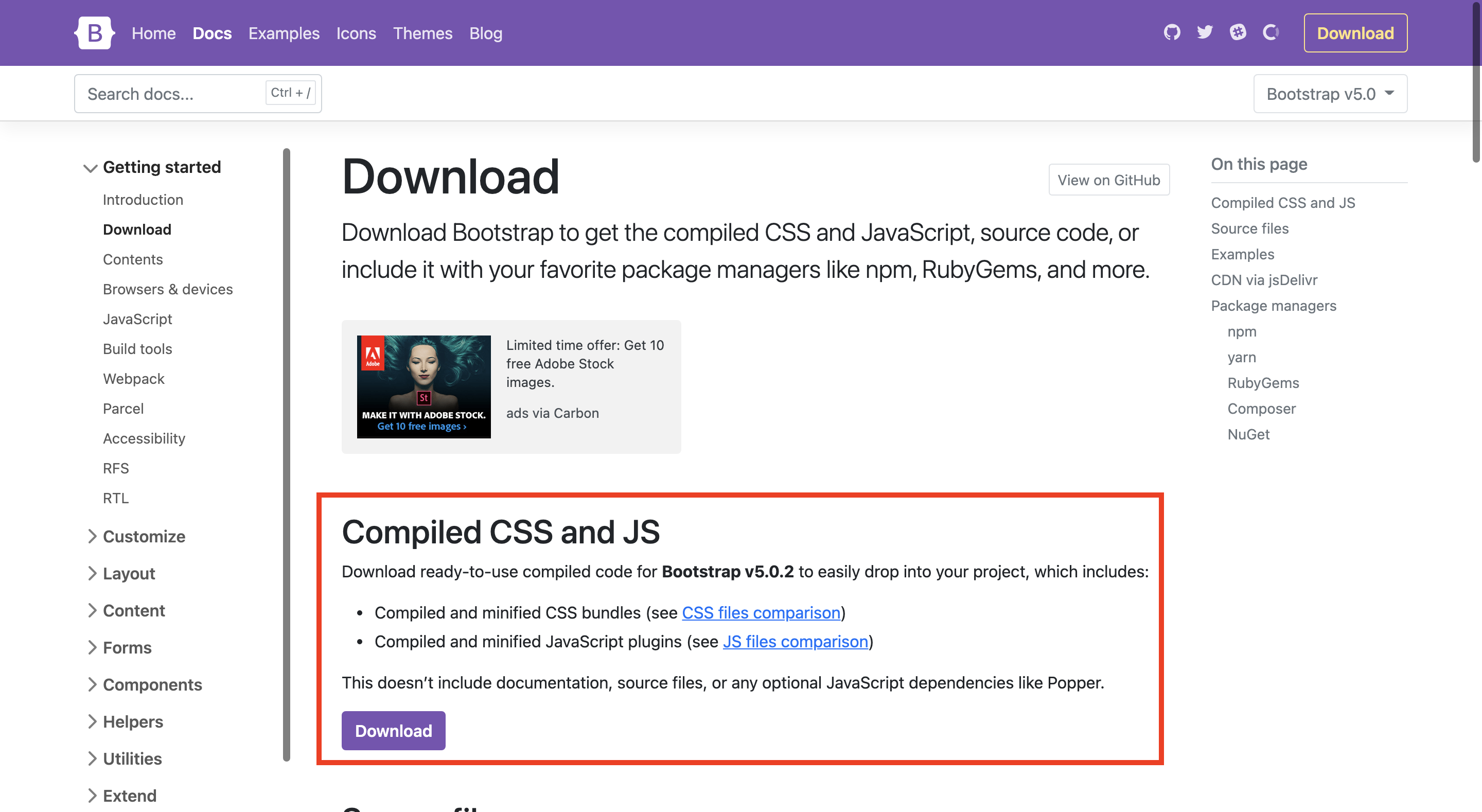Open the GitHub icon link
The image size is (1482, 812).
coord(1172,32)
